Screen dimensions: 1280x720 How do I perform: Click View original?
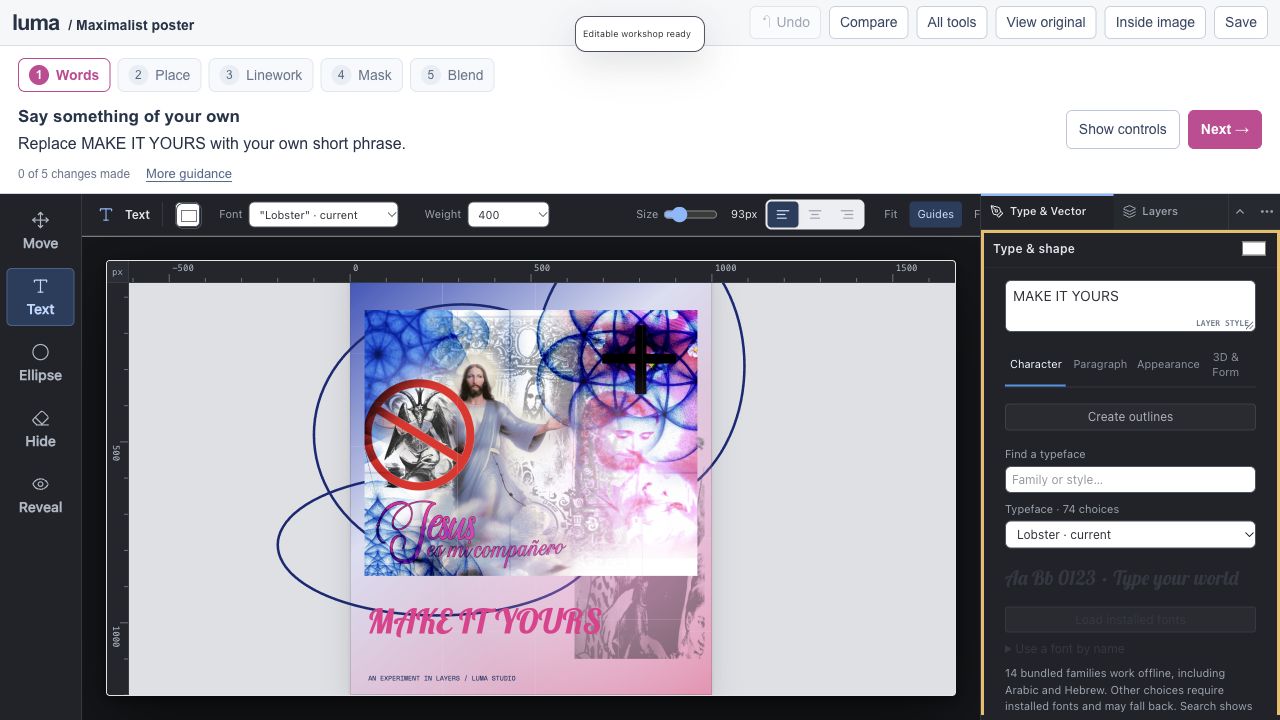coord(1046,22)
